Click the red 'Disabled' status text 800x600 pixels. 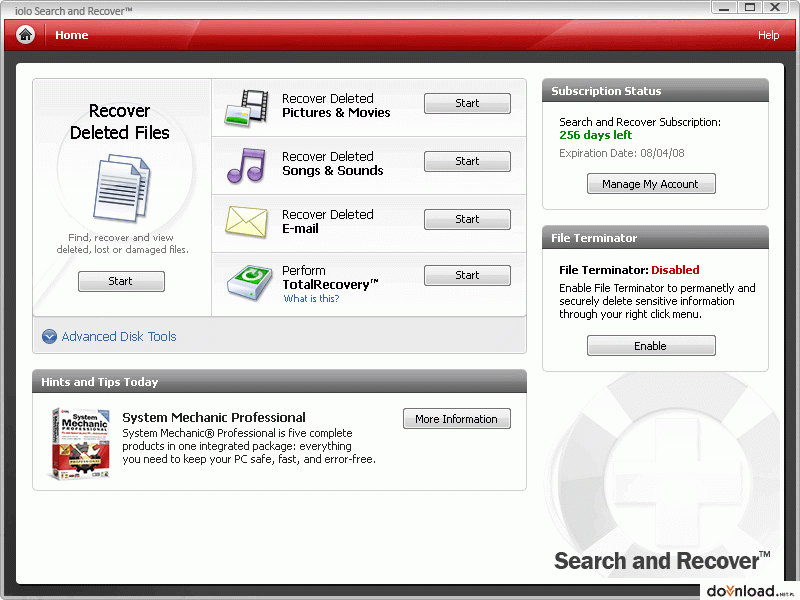[675, 270]
